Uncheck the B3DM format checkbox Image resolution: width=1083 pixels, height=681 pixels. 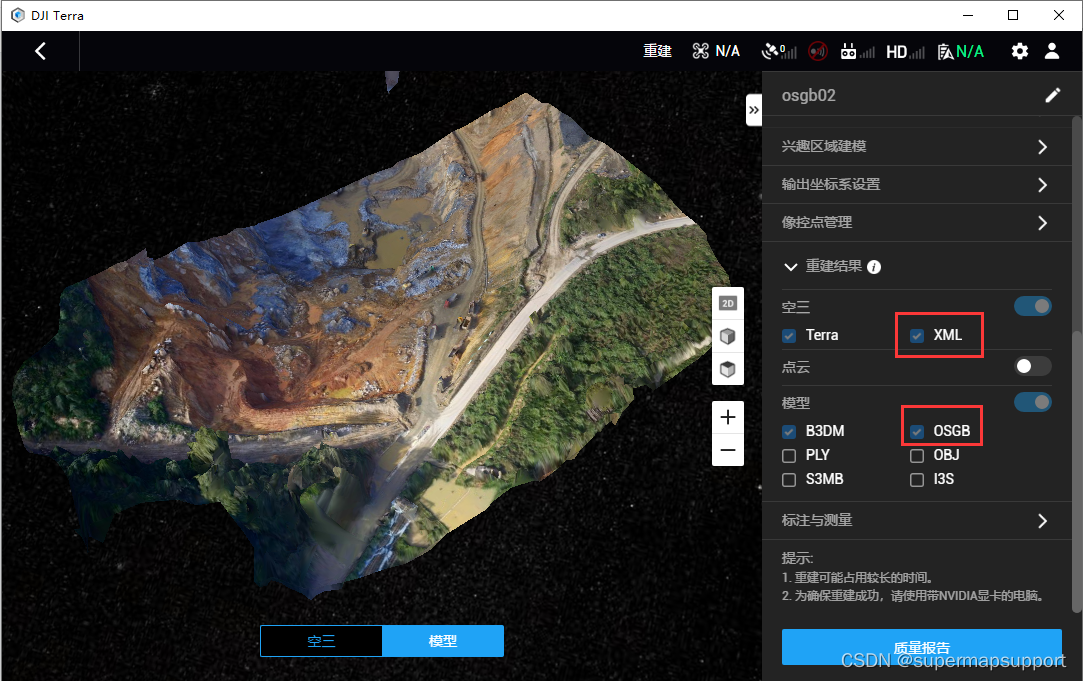coord(789,432)
